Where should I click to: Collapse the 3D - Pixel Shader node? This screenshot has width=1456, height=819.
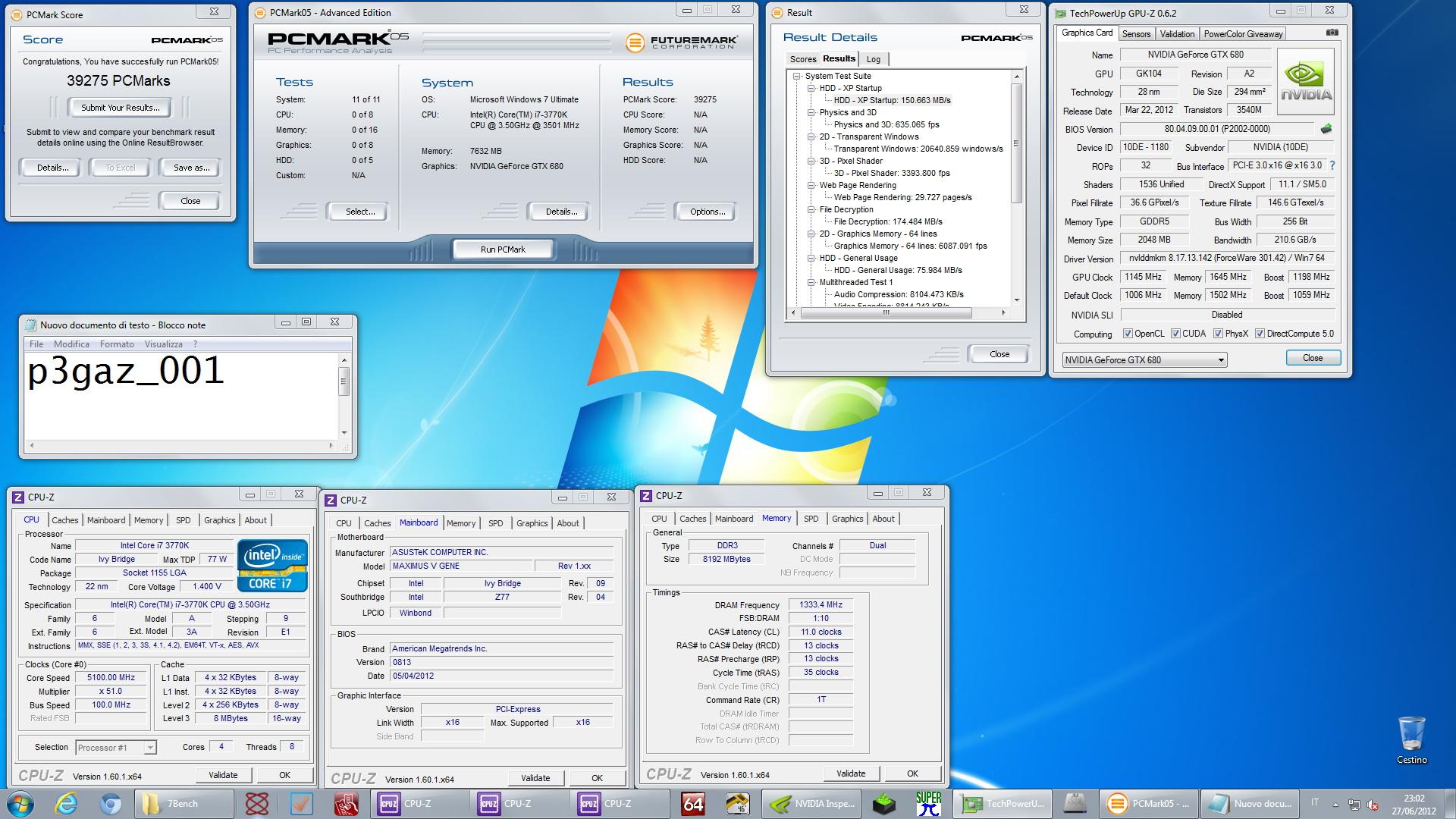pyautogui.click(x=811, y=161)
